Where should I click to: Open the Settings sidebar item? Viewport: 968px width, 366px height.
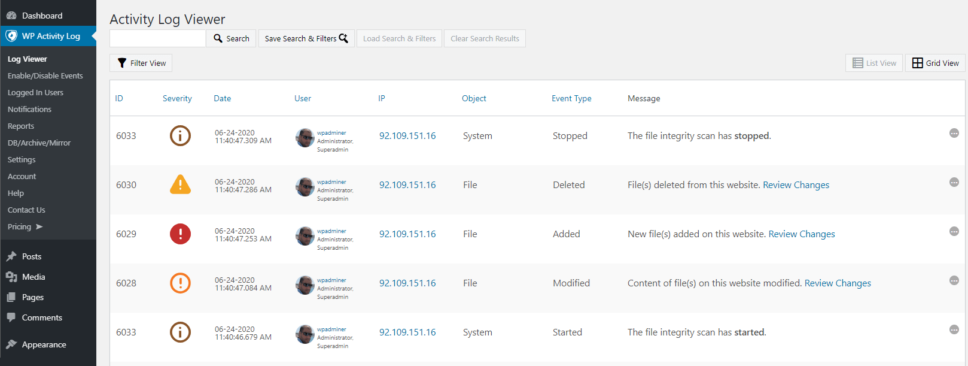pyautogui.click(x=22, y=159)
